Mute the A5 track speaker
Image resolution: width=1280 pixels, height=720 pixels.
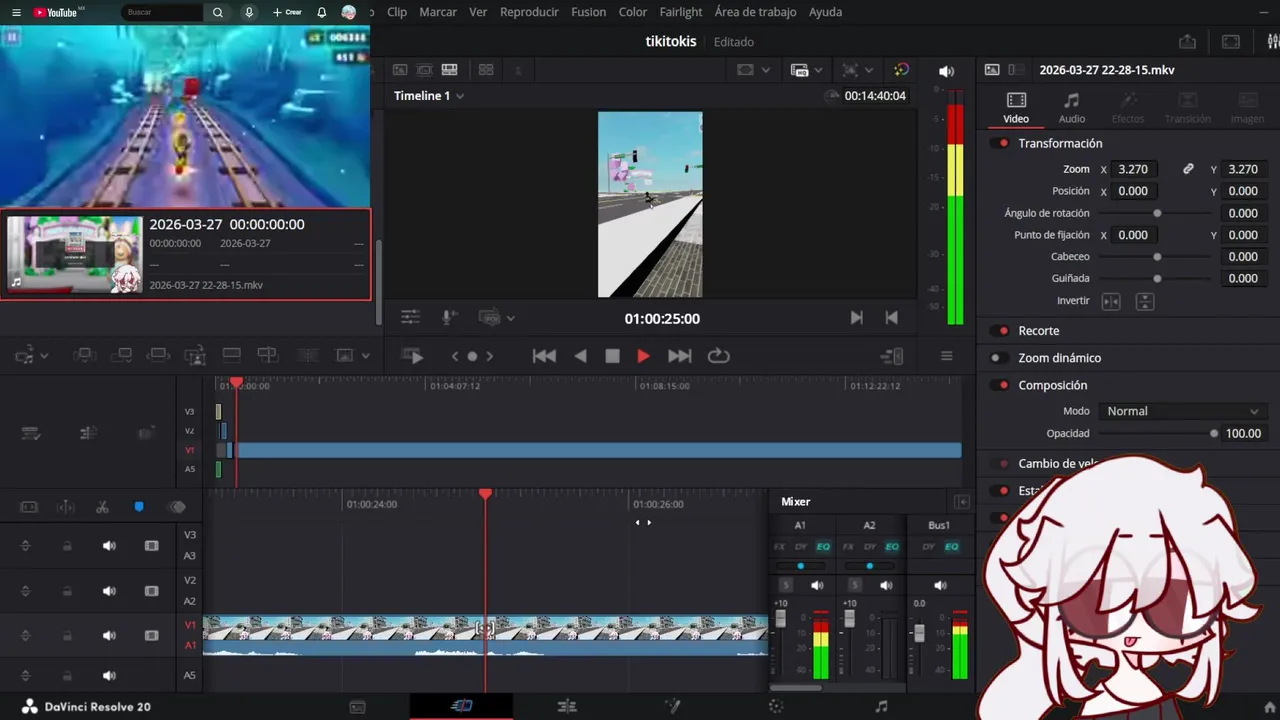point(109,676)
